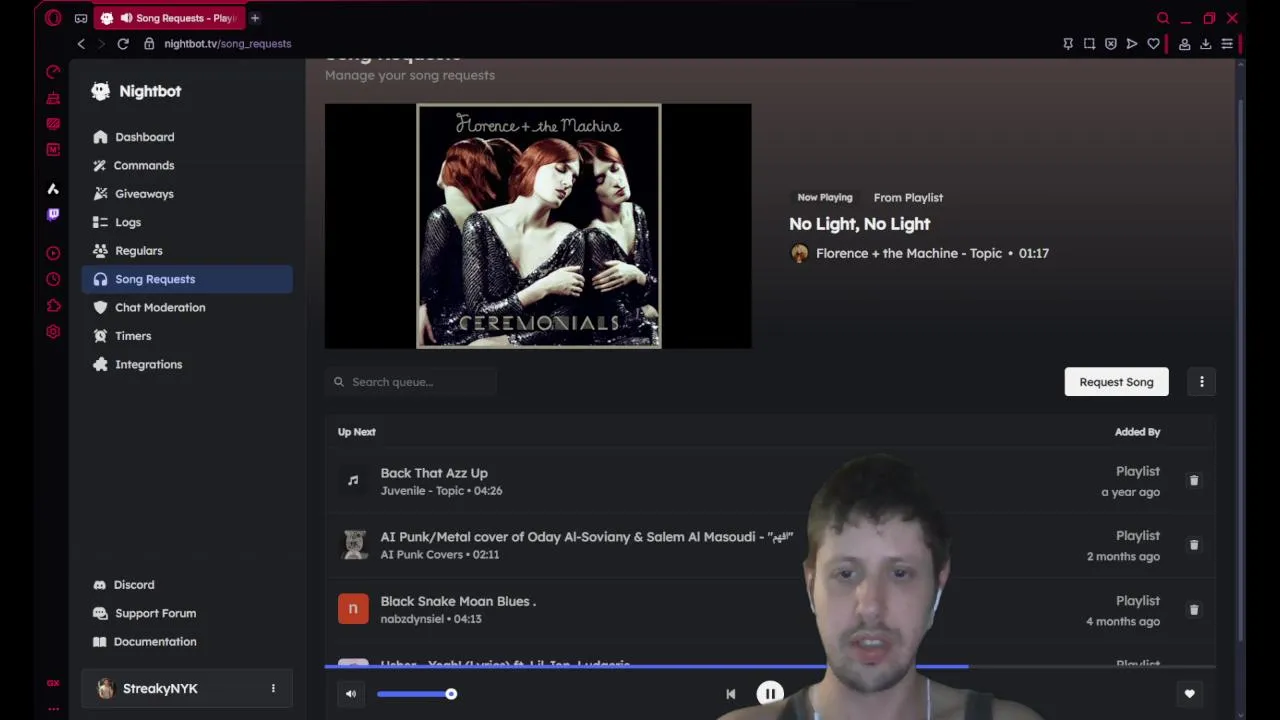Image resolution: width=1280 pixels, height=720 pixels.
Task: Open the downloads icon
Action: click(1206, 44)
